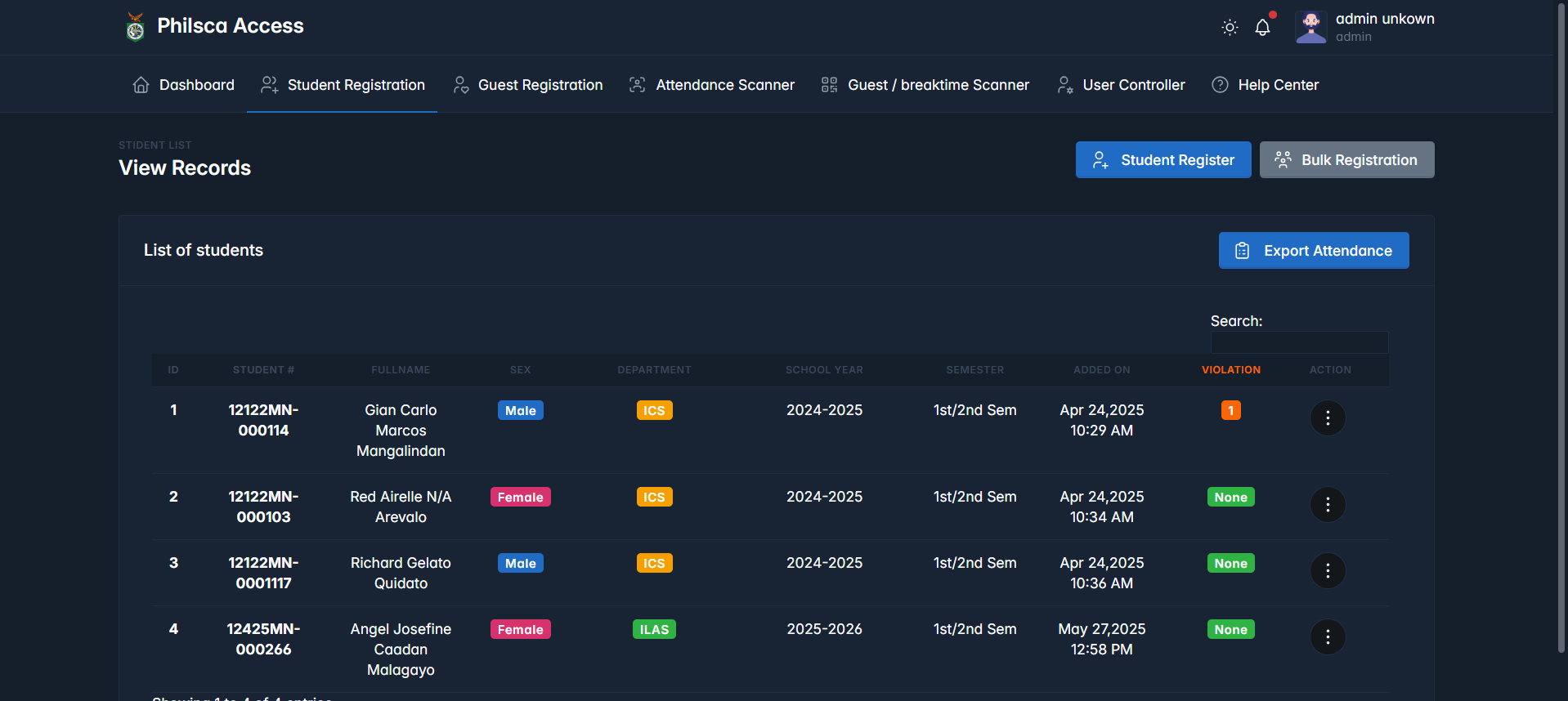Sort by Violation column header

tap(1230, 370)
